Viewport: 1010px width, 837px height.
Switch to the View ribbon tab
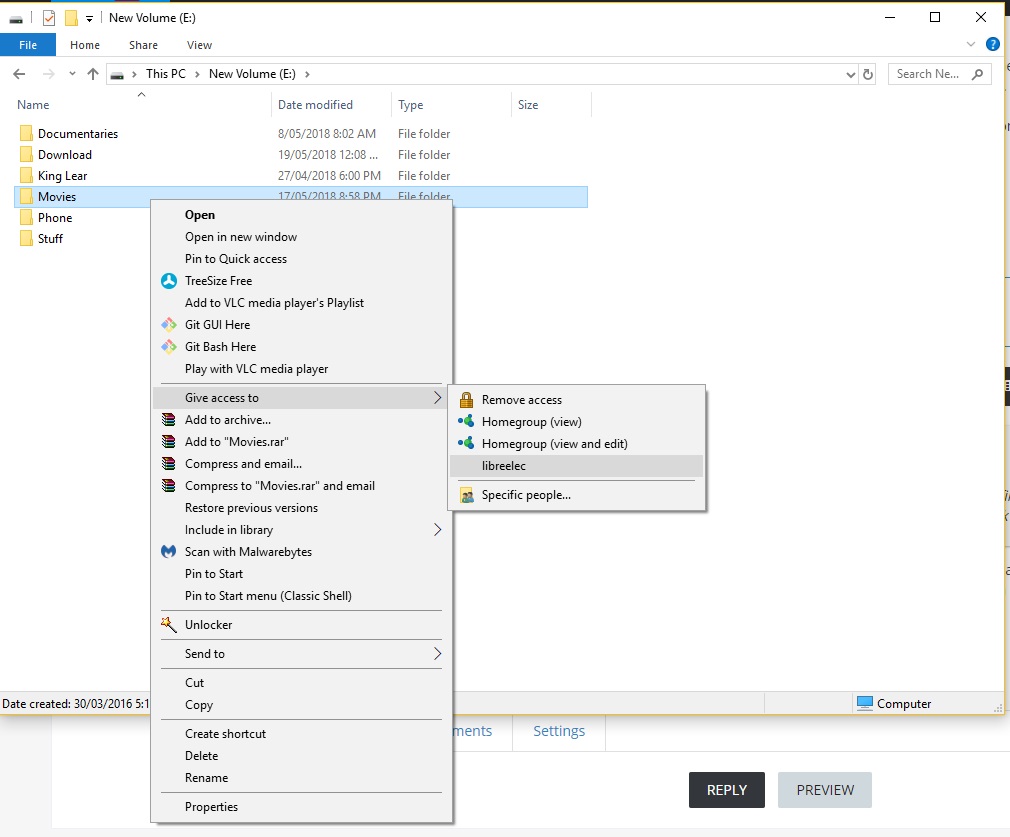[x=199, y=45]
